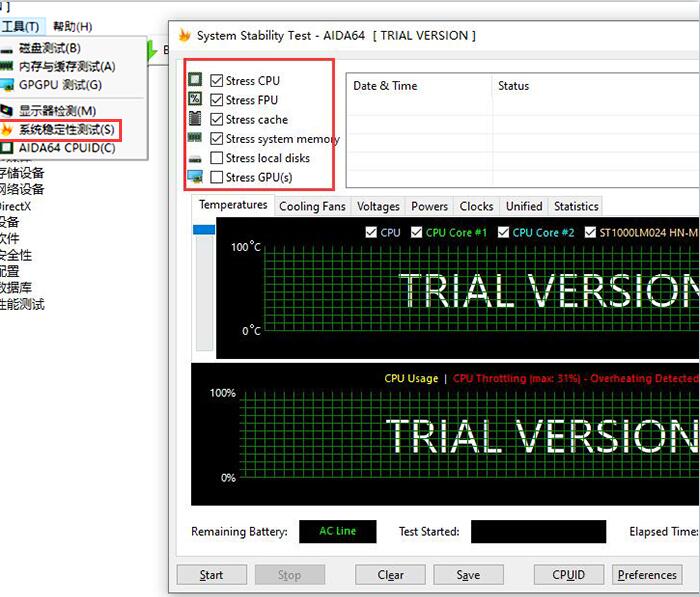Click the local disks drive icon
The image size is (700, 597).
click(195, 158)
